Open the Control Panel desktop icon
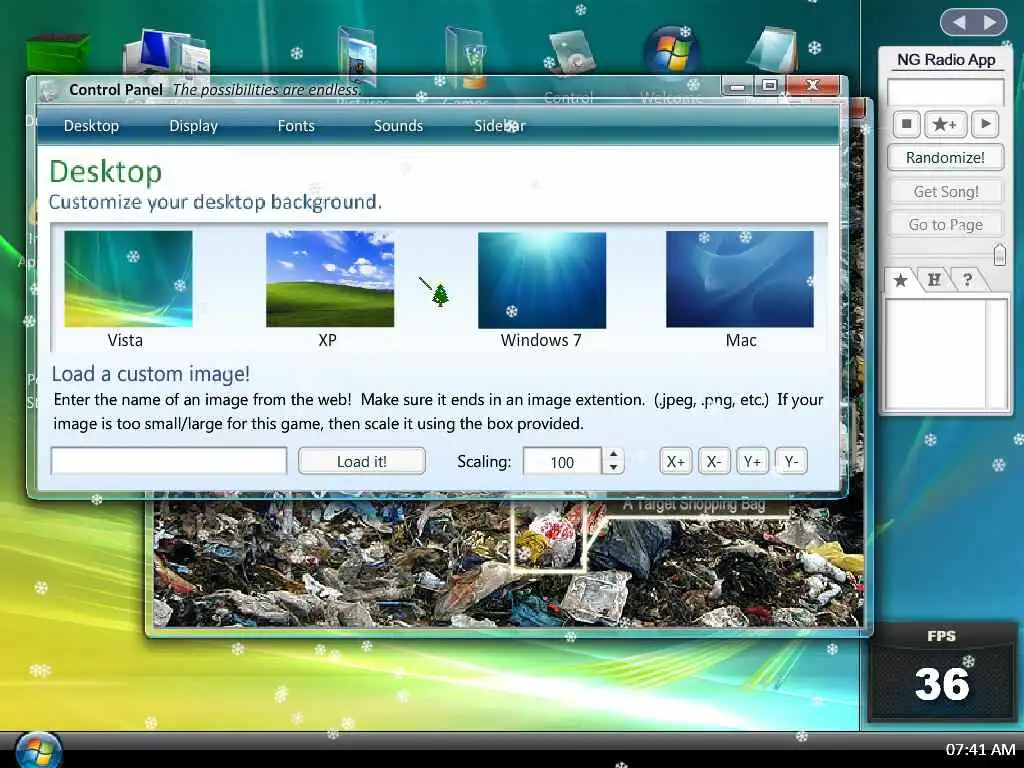Screen dimensions: 1024x768 coord(572,52)
